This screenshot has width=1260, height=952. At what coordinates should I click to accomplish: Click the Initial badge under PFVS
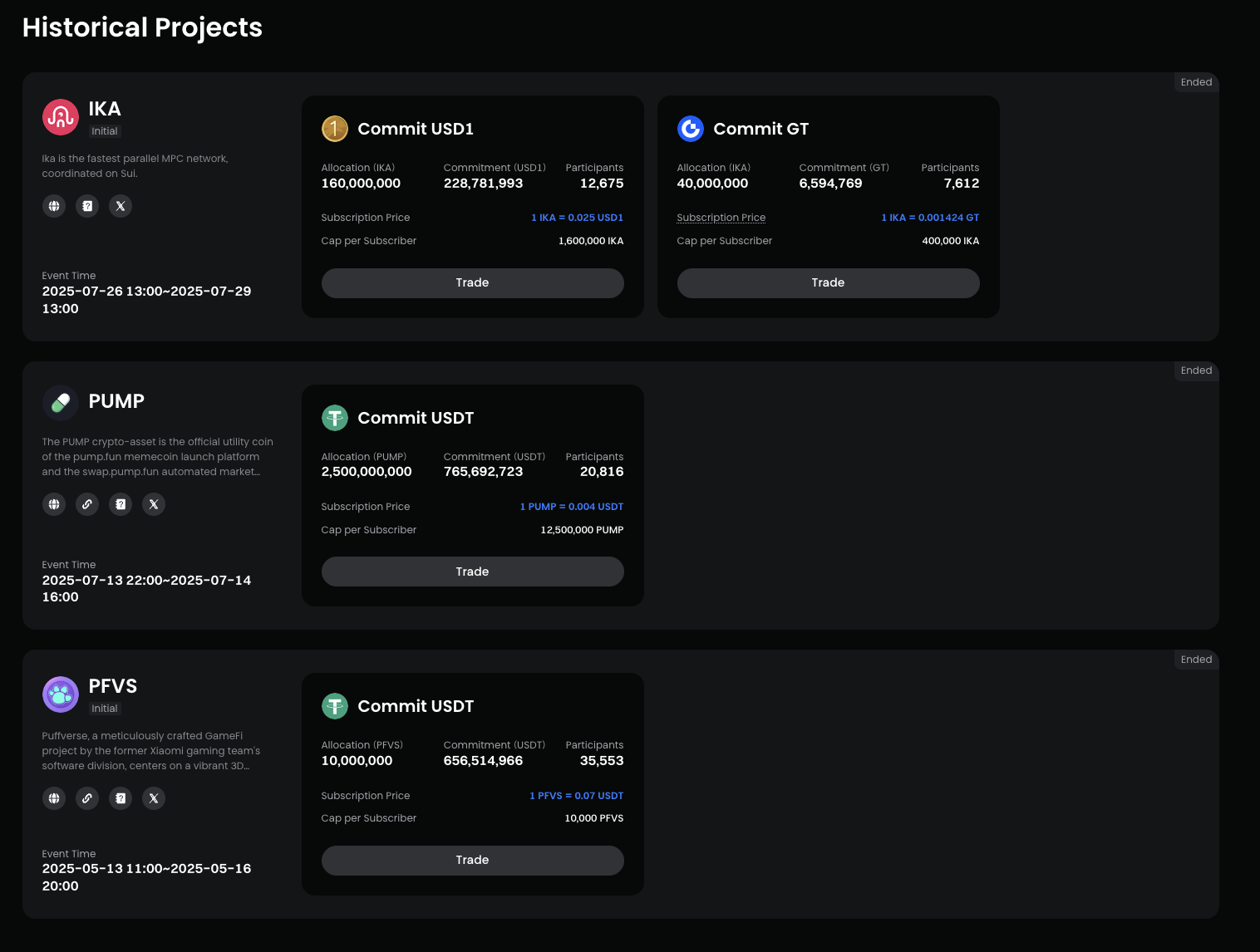[105, 709]
